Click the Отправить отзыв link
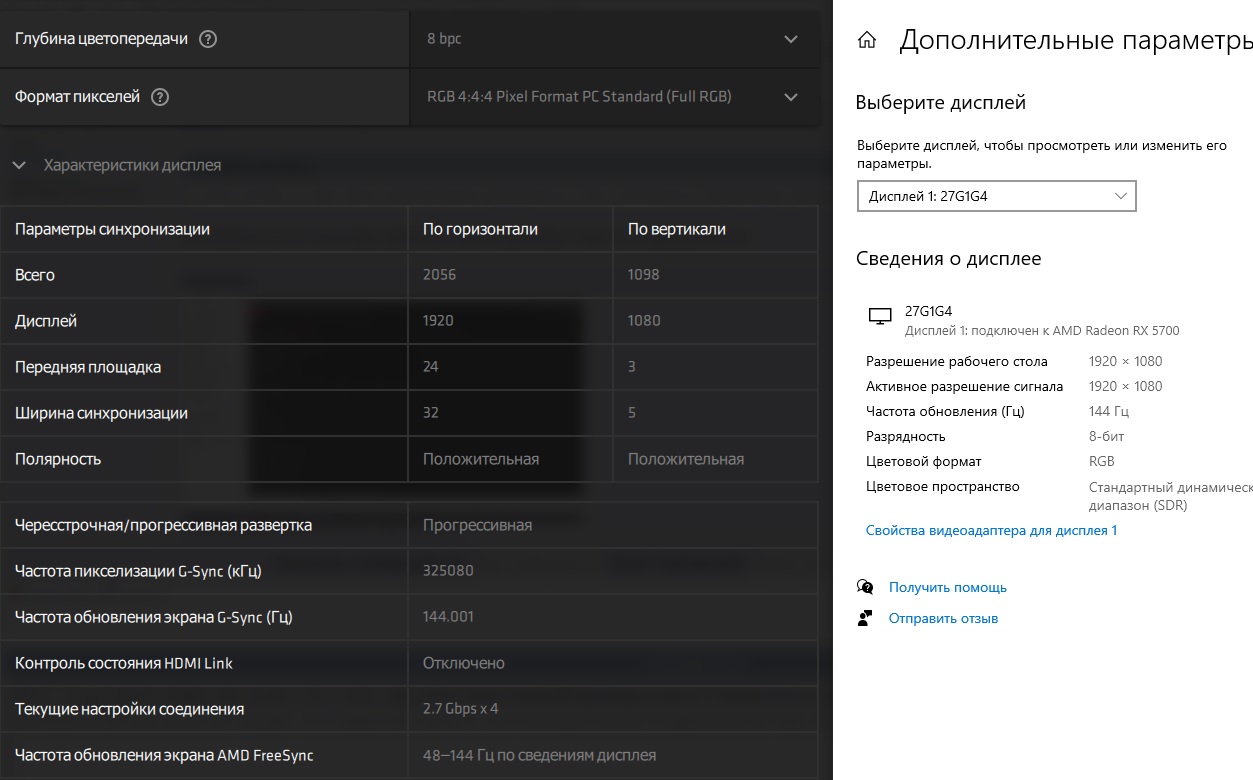This screenshot has height=780, width=1253. coord(943,618)
